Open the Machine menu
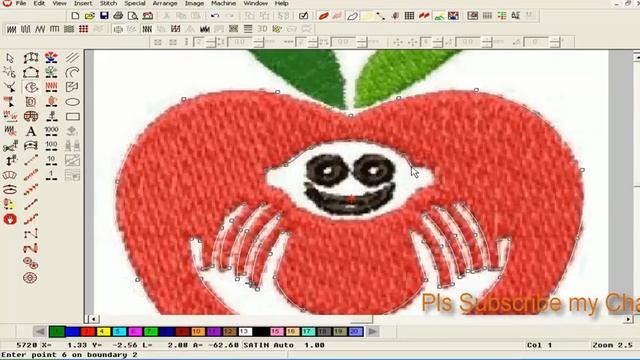Image resolution: width=640 pixels, height=360 pixels. 223,3
